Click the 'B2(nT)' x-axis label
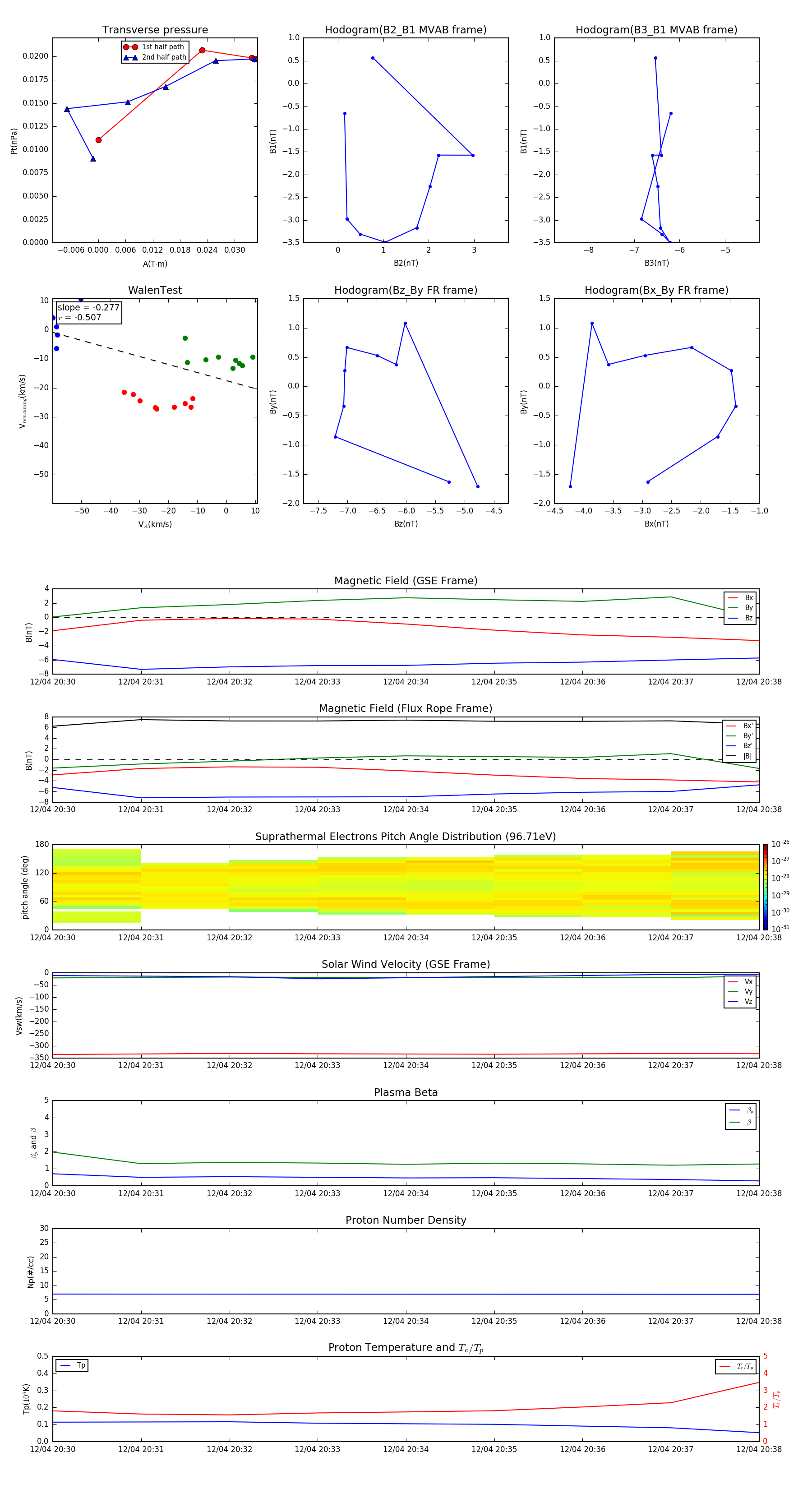This screenshot has height=1489, width=812. 406,263
